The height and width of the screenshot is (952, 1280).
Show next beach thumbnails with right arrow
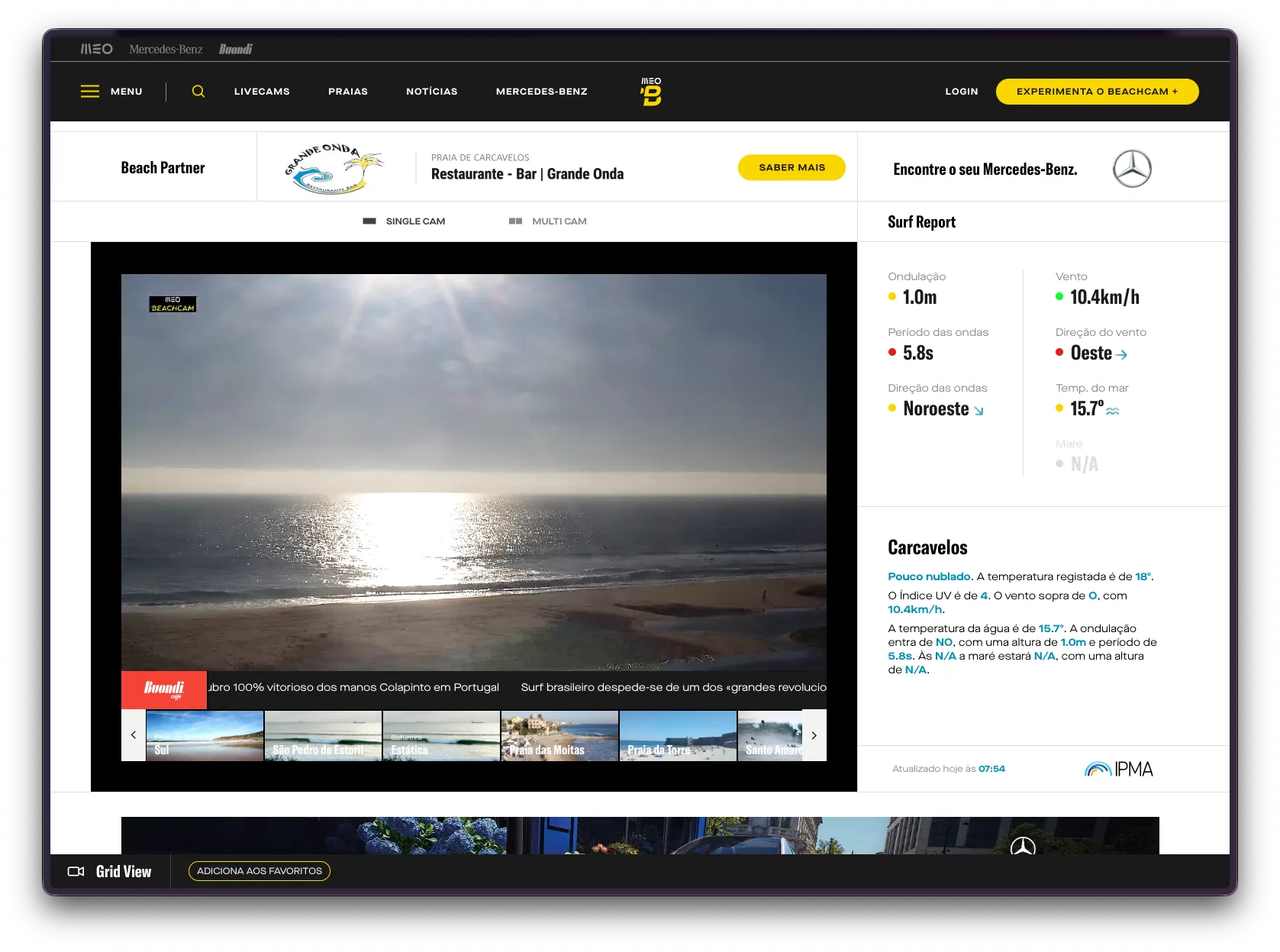coord(814,735)
